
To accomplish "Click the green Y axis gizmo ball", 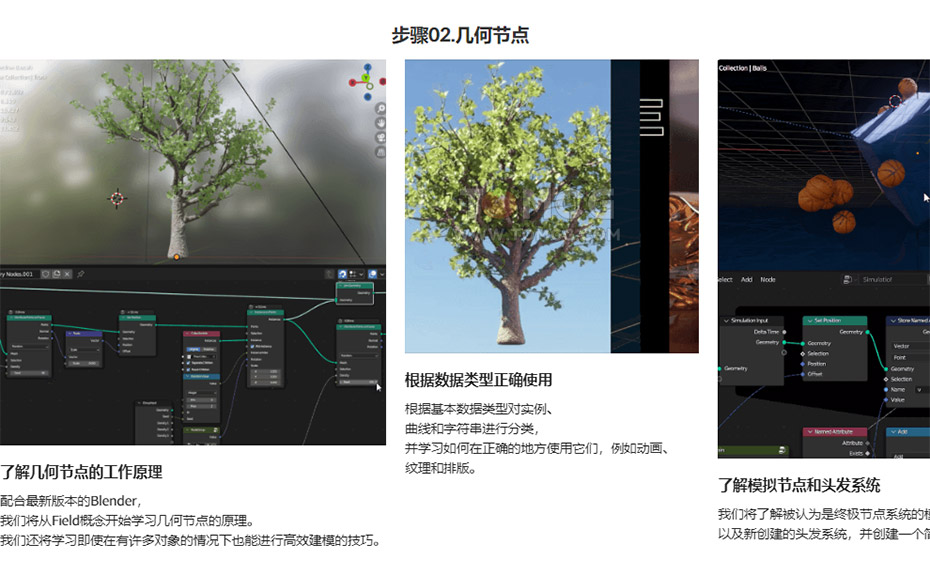I will [x=366, y=78].
